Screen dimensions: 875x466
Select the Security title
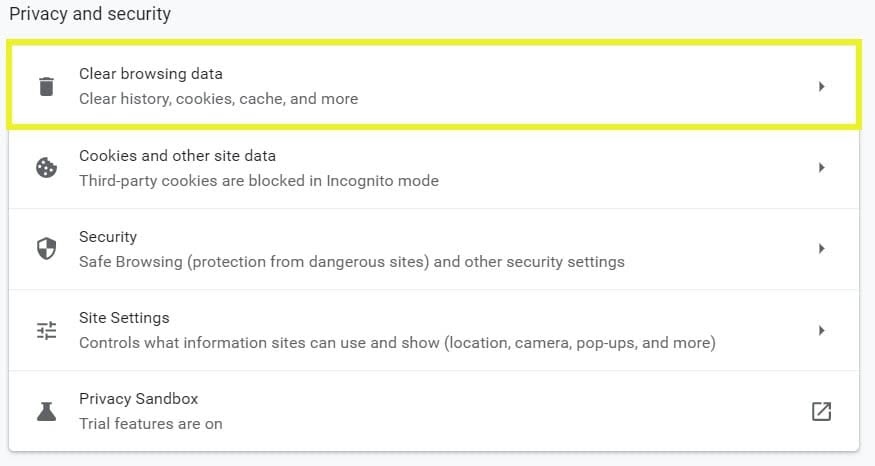(108, 237)
